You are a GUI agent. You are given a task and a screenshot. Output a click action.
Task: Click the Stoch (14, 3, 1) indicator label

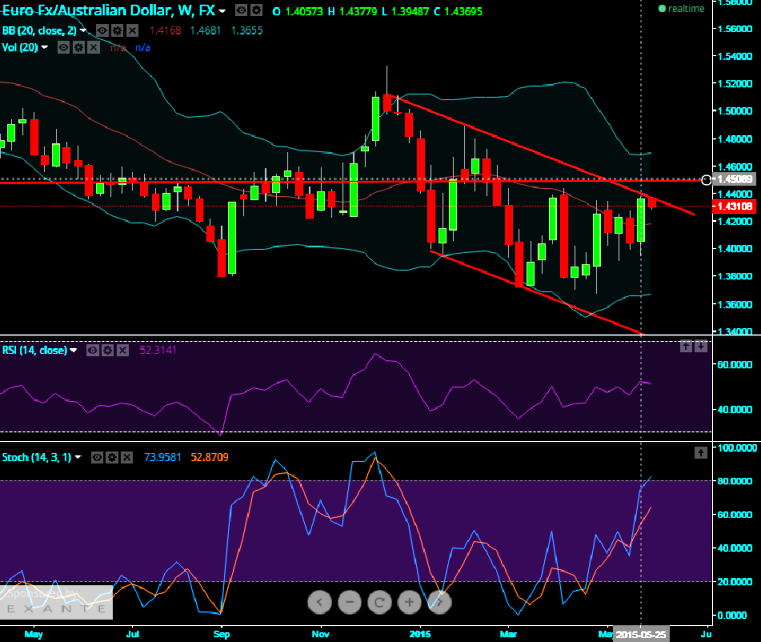coord(36,458)
